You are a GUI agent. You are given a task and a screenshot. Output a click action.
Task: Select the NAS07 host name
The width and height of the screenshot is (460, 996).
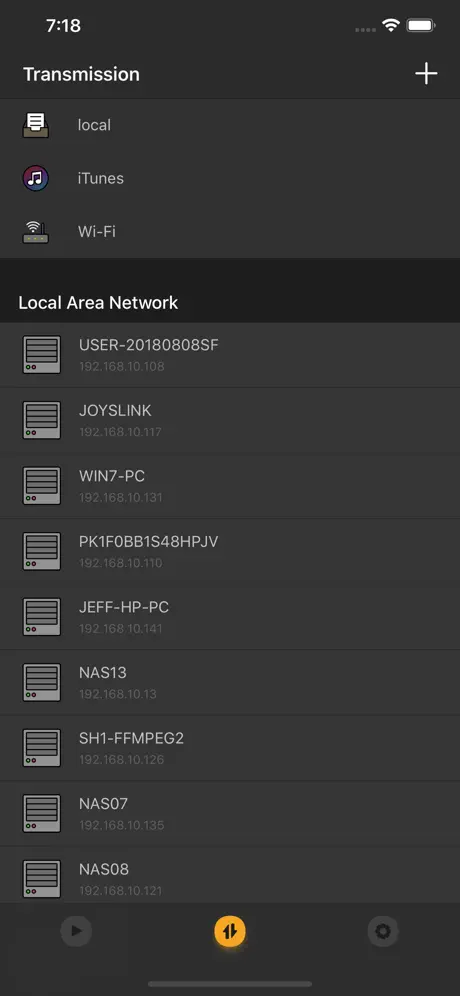tap(104, 804)
